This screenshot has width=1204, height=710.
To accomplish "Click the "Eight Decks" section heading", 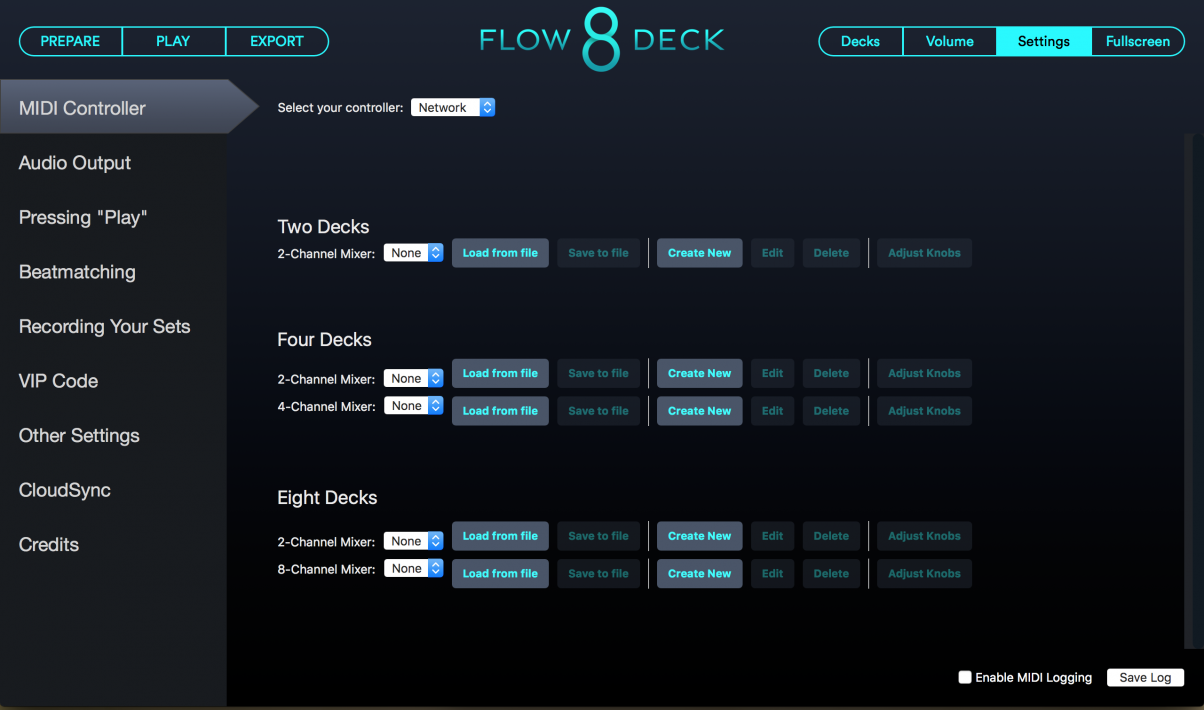I will point(327,498).
